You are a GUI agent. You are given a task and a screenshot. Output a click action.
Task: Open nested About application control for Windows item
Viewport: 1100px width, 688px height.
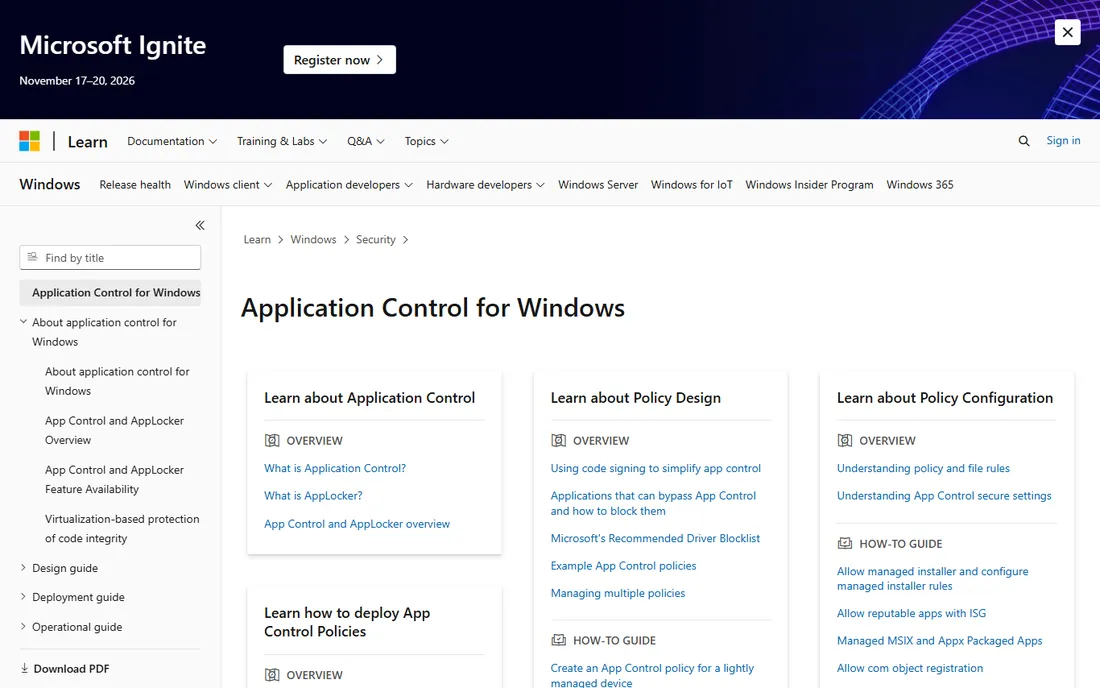click(117, 381)
